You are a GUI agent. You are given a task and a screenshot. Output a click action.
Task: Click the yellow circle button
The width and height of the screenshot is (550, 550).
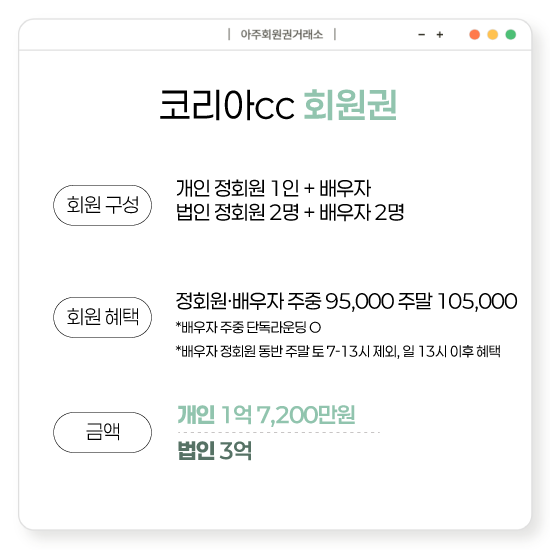pyautogui.click(x=492, y=35)
